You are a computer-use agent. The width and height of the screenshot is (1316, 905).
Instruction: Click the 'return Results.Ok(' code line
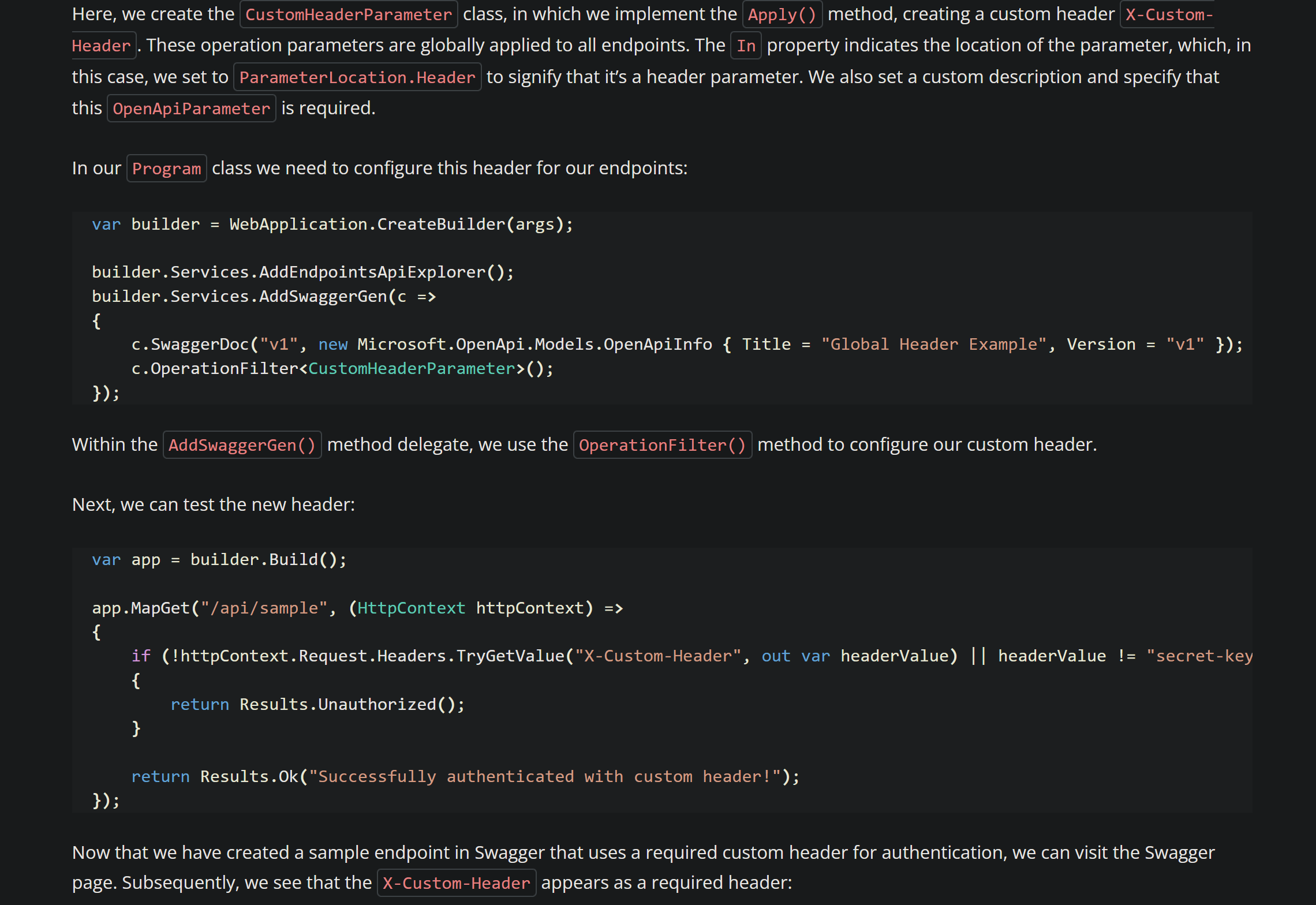465,777
